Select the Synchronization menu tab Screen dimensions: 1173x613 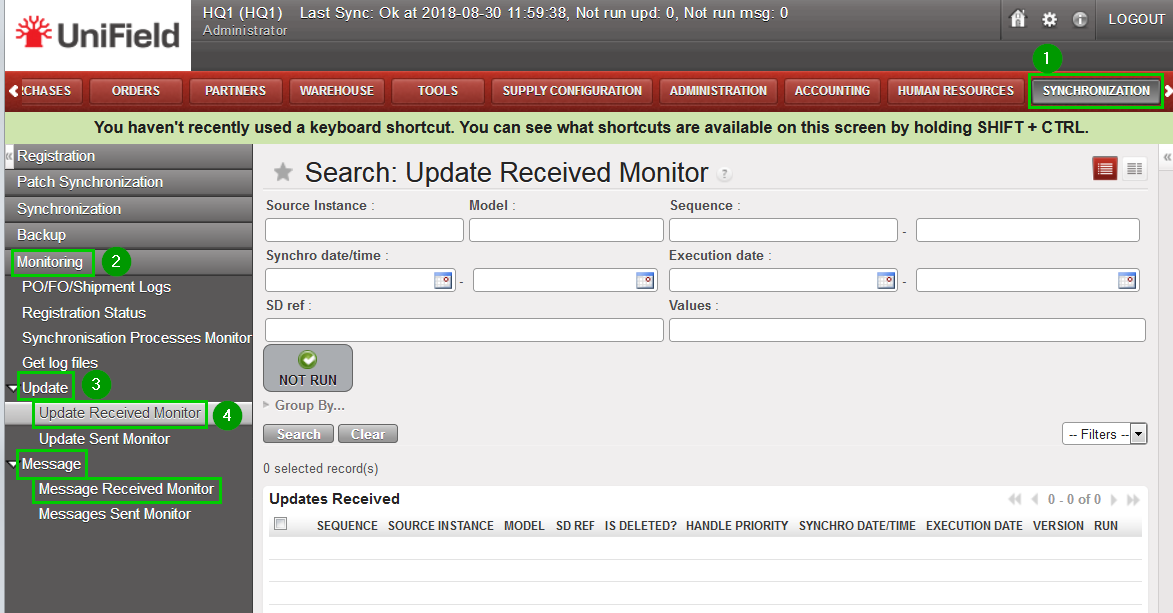[x=1096, y=91]
